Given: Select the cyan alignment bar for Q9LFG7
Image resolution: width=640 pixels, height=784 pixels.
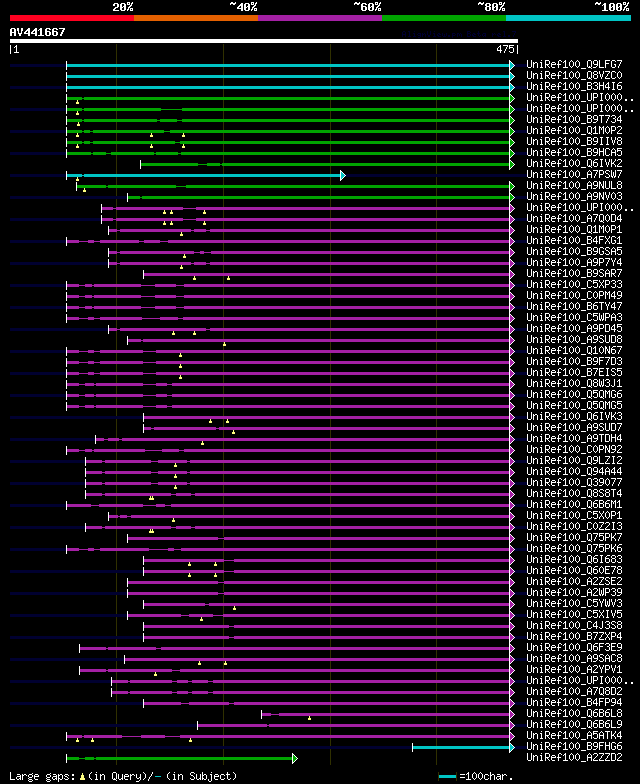Looking at the screenshot, I should click(288, 66).
